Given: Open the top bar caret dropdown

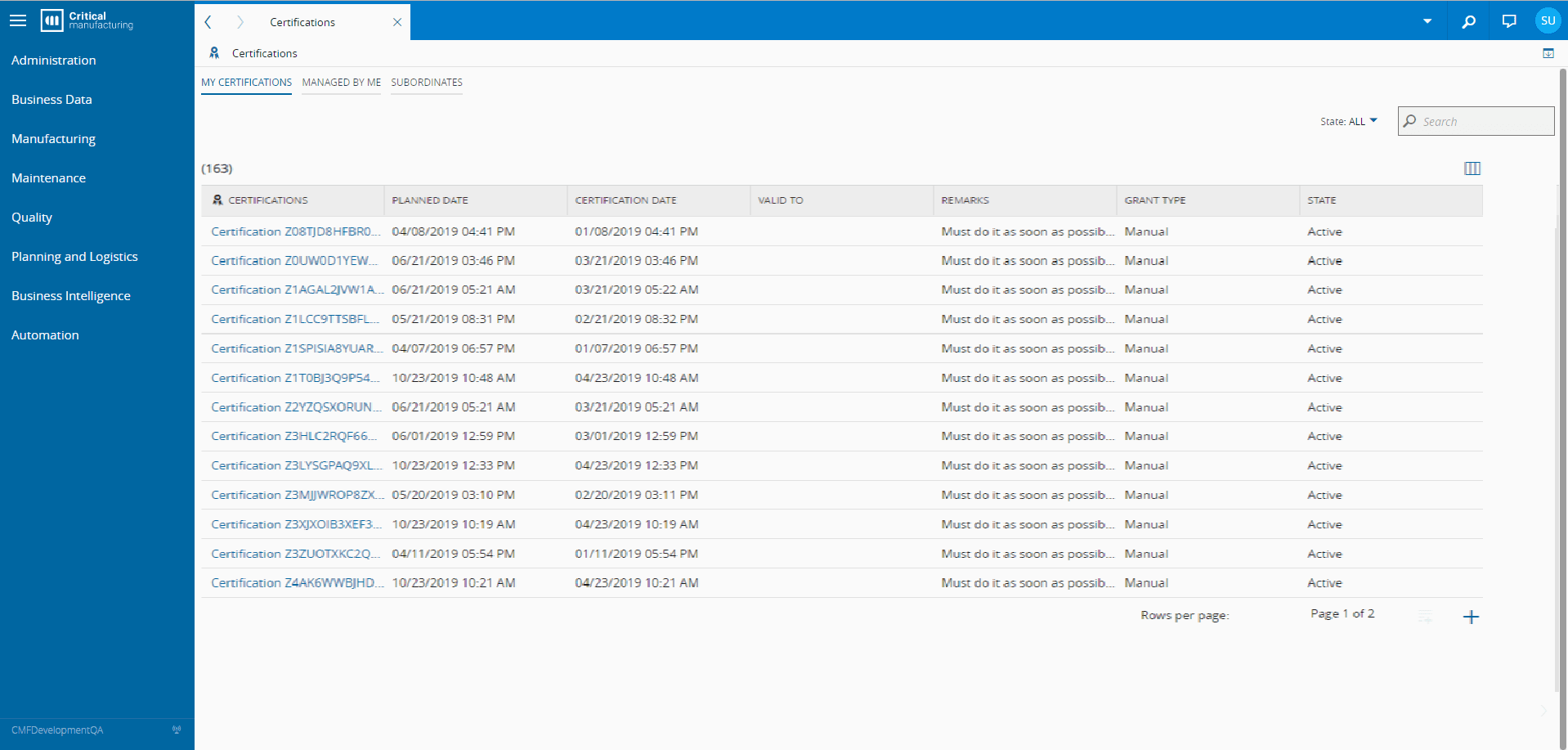Looking at the screenshot, I should pyautogui.click(x=1427, y=21).
